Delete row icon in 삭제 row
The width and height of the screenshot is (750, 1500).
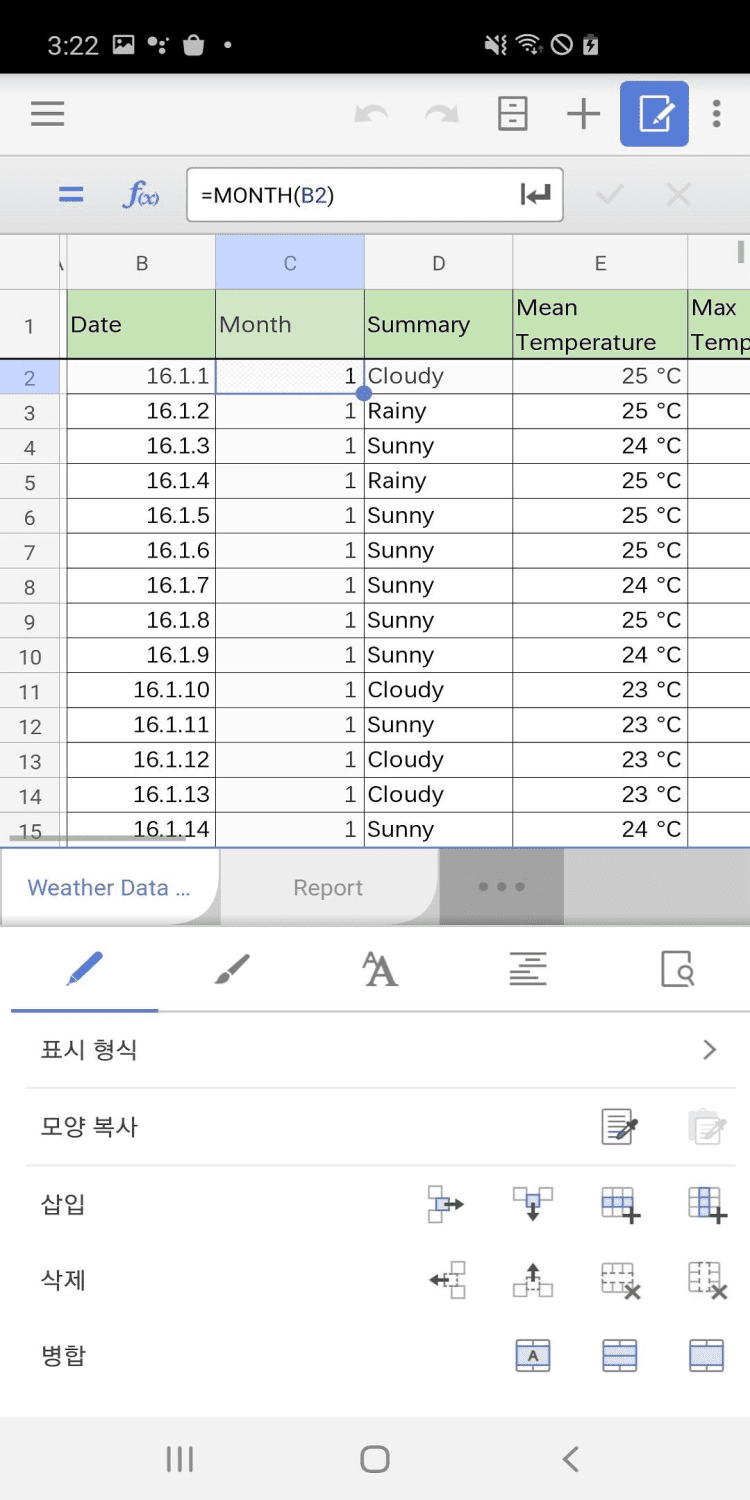coord(620,1279)
